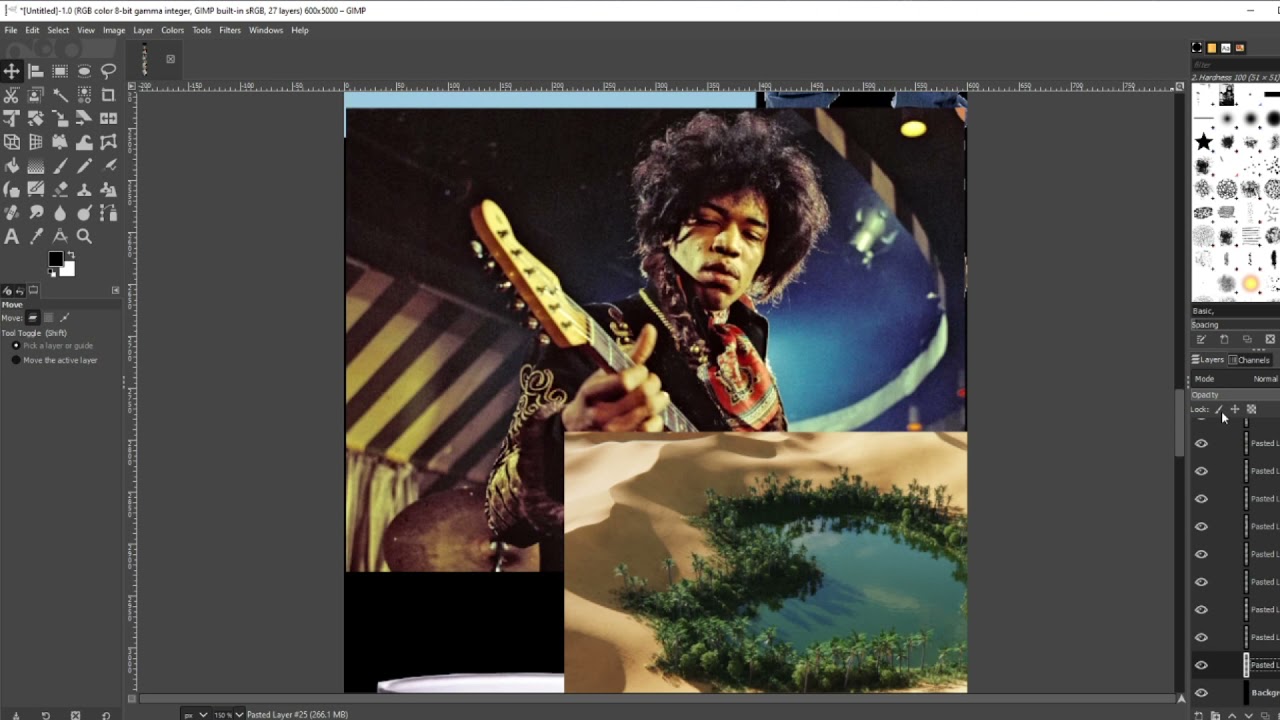Select the Clone stamp tool
The width and height of the screenshot is (1280, 720).
click(x=84, y=189)
